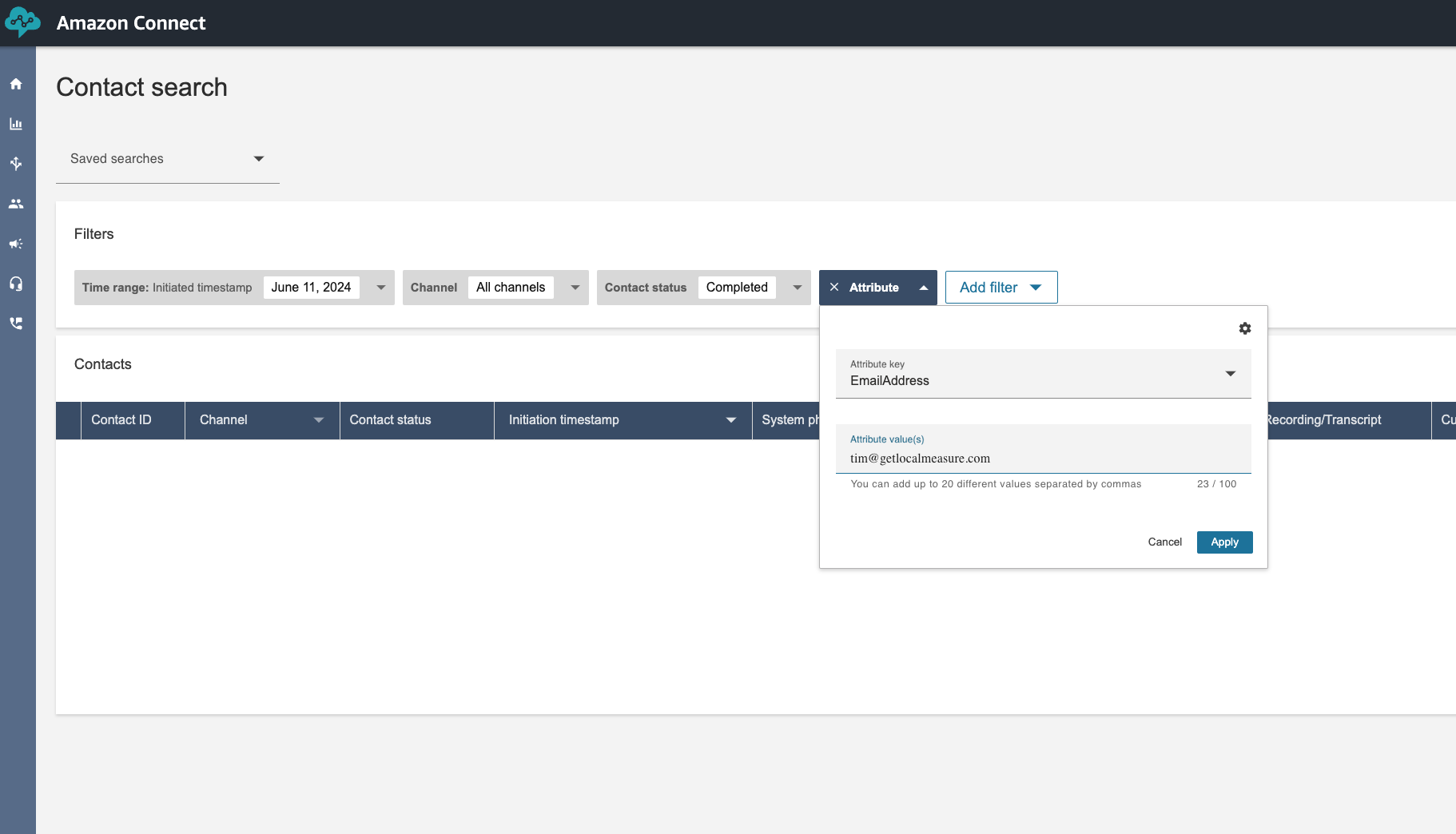This screenshot has height=834, width=1456.
Task: Remove the Attribute filter with X
Action: pos(833,288)
